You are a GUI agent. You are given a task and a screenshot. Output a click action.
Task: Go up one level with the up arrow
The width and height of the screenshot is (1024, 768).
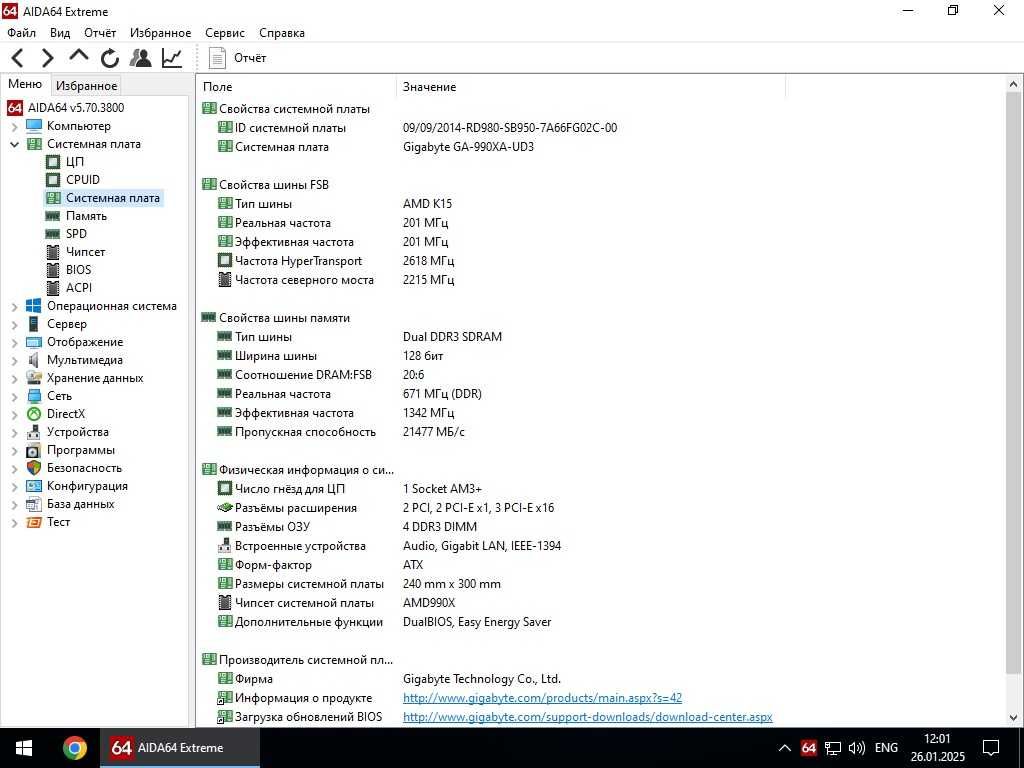(x=79, y=56)
